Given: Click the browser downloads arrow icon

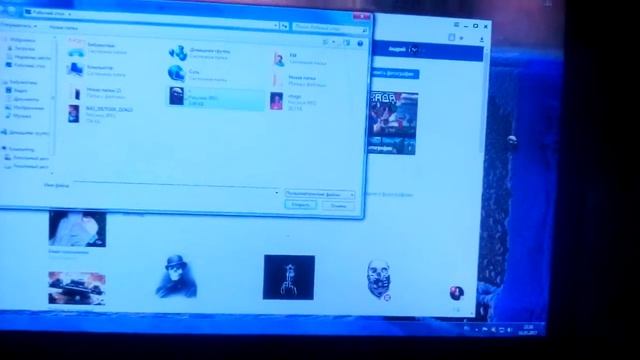Looking at the screenshot, I should pos(482,40).
